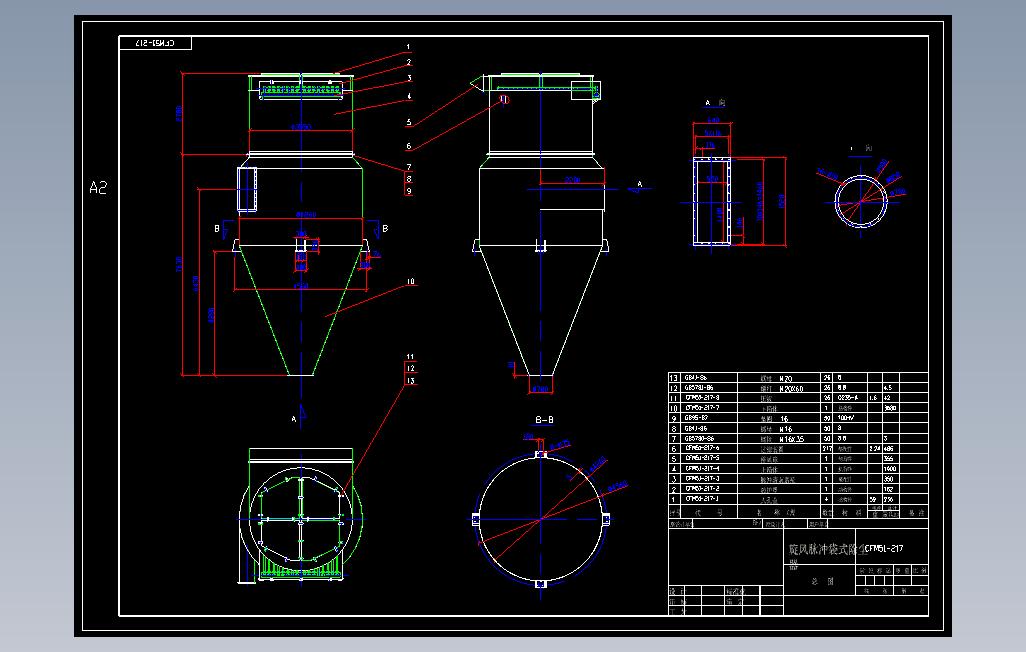Select weight value 3680 in parts list

tap(890, 408)
